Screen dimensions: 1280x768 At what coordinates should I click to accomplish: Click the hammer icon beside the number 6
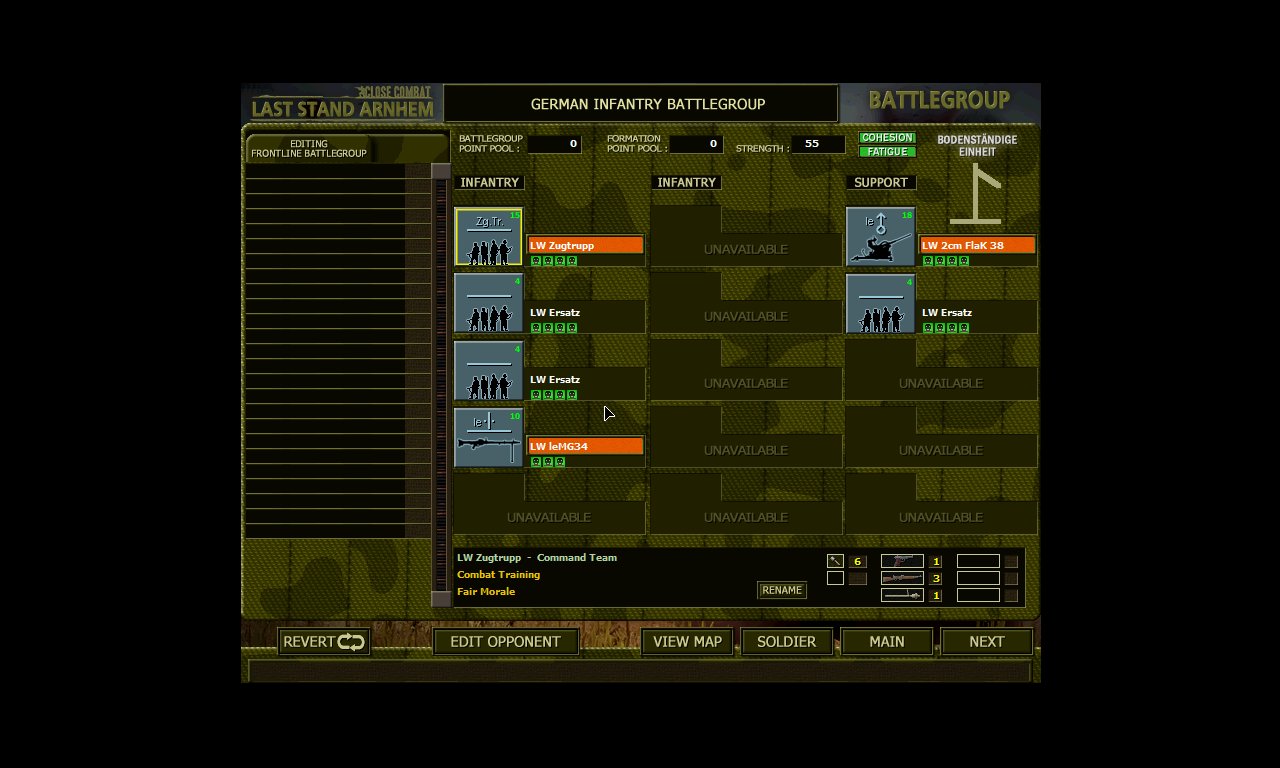click(x=836, y=561)
